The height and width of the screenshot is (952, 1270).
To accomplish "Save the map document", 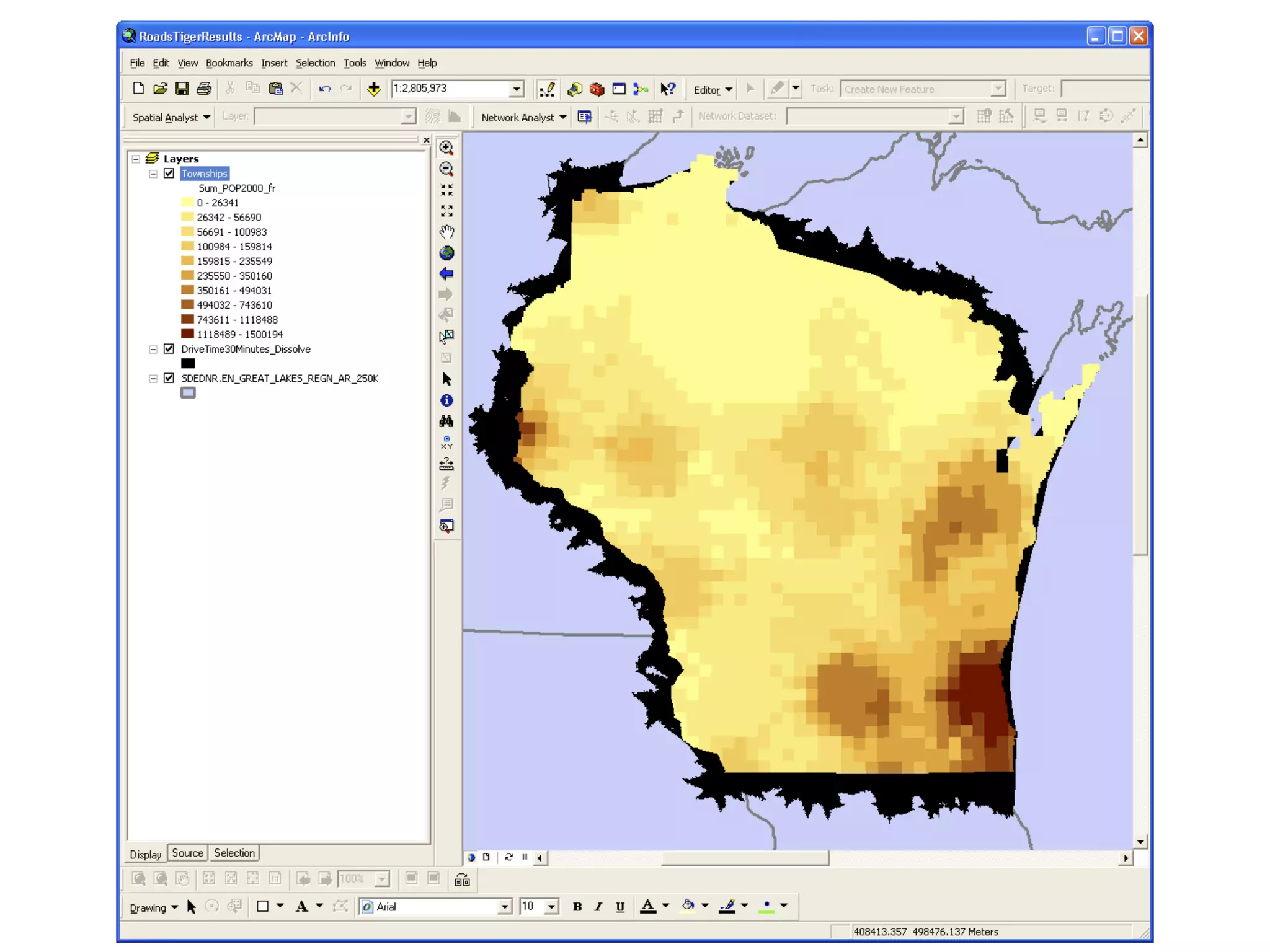I will click(x=182, y=89).
